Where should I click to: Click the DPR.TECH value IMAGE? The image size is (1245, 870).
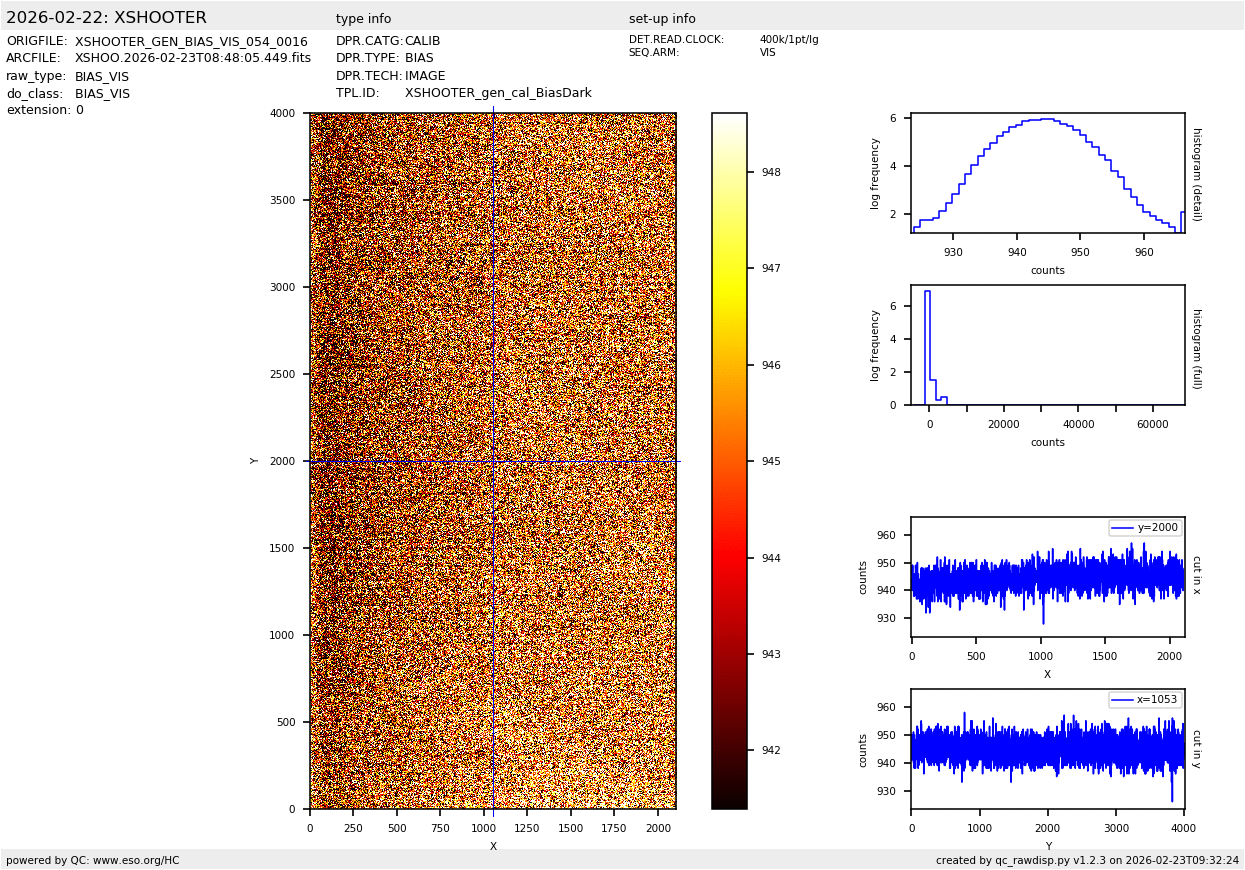point(425,76)
